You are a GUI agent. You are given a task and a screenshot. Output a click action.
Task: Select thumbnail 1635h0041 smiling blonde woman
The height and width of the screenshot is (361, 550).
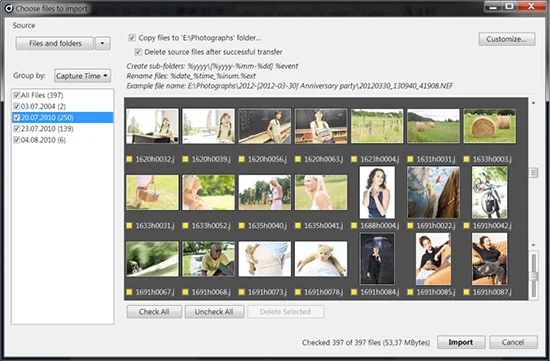click(x=321, y=193)
